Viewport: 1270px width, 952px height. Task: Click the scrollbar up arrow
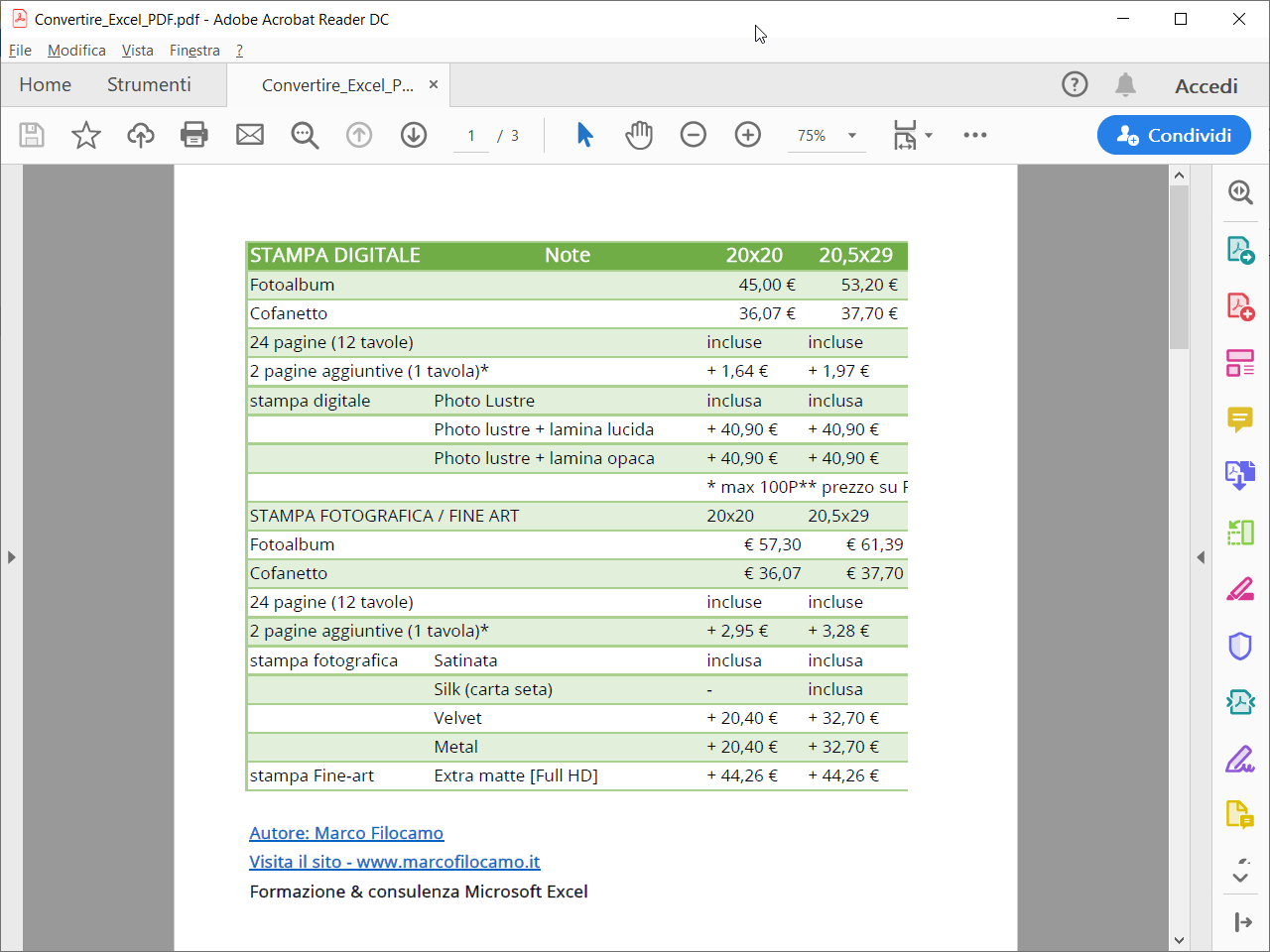pos(1179,176)
